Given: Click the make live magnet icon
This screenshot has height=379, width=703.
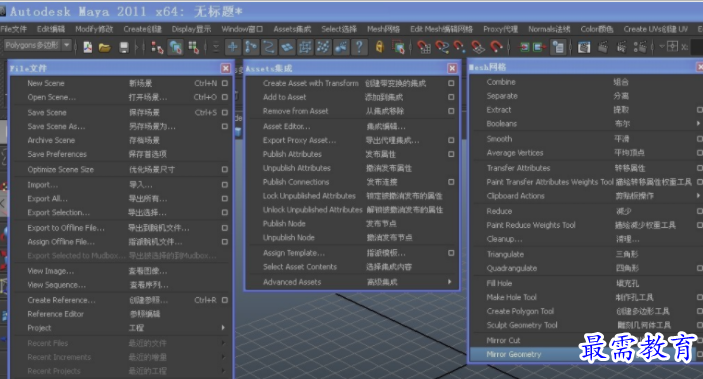Looking at the screenshot, I should coord(496,47).
